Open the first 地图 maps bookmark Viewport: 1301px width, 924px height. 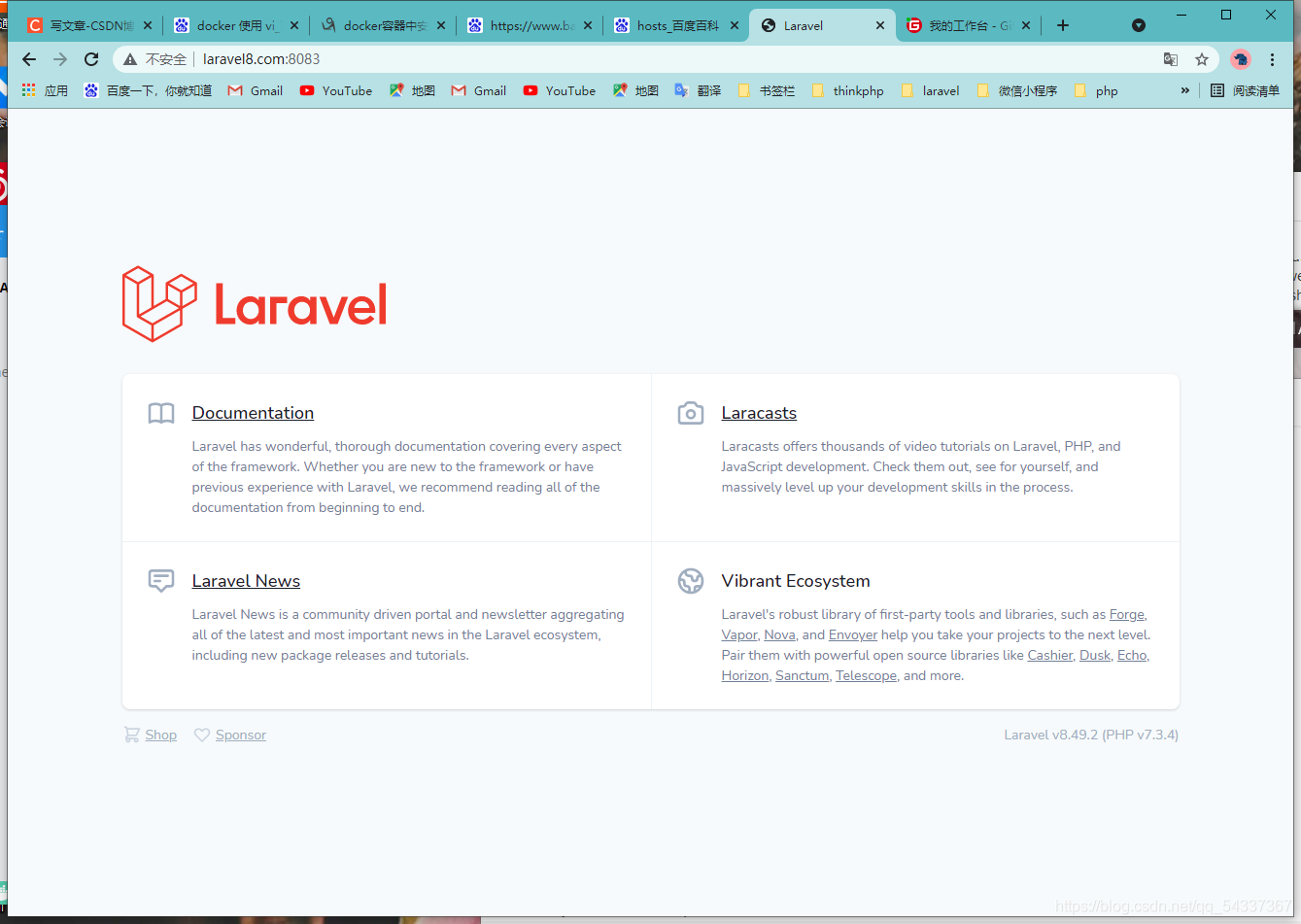point(412,90)
